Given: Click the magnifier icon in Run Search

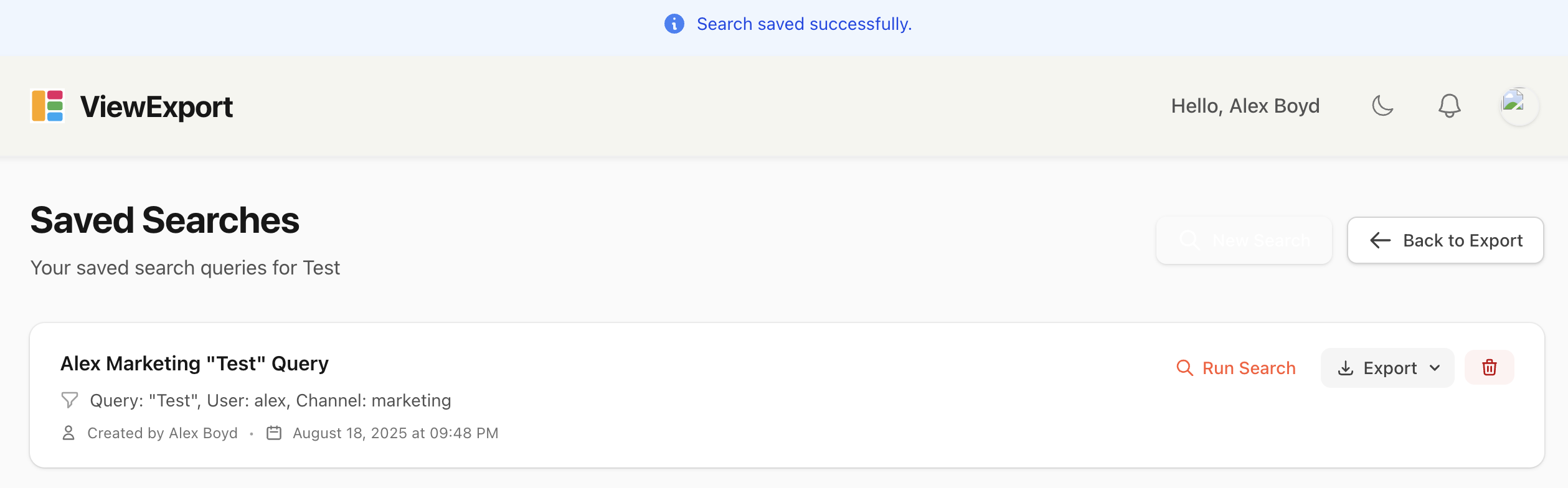Looking at the screenshot, I should click(x=1184, y=368).
